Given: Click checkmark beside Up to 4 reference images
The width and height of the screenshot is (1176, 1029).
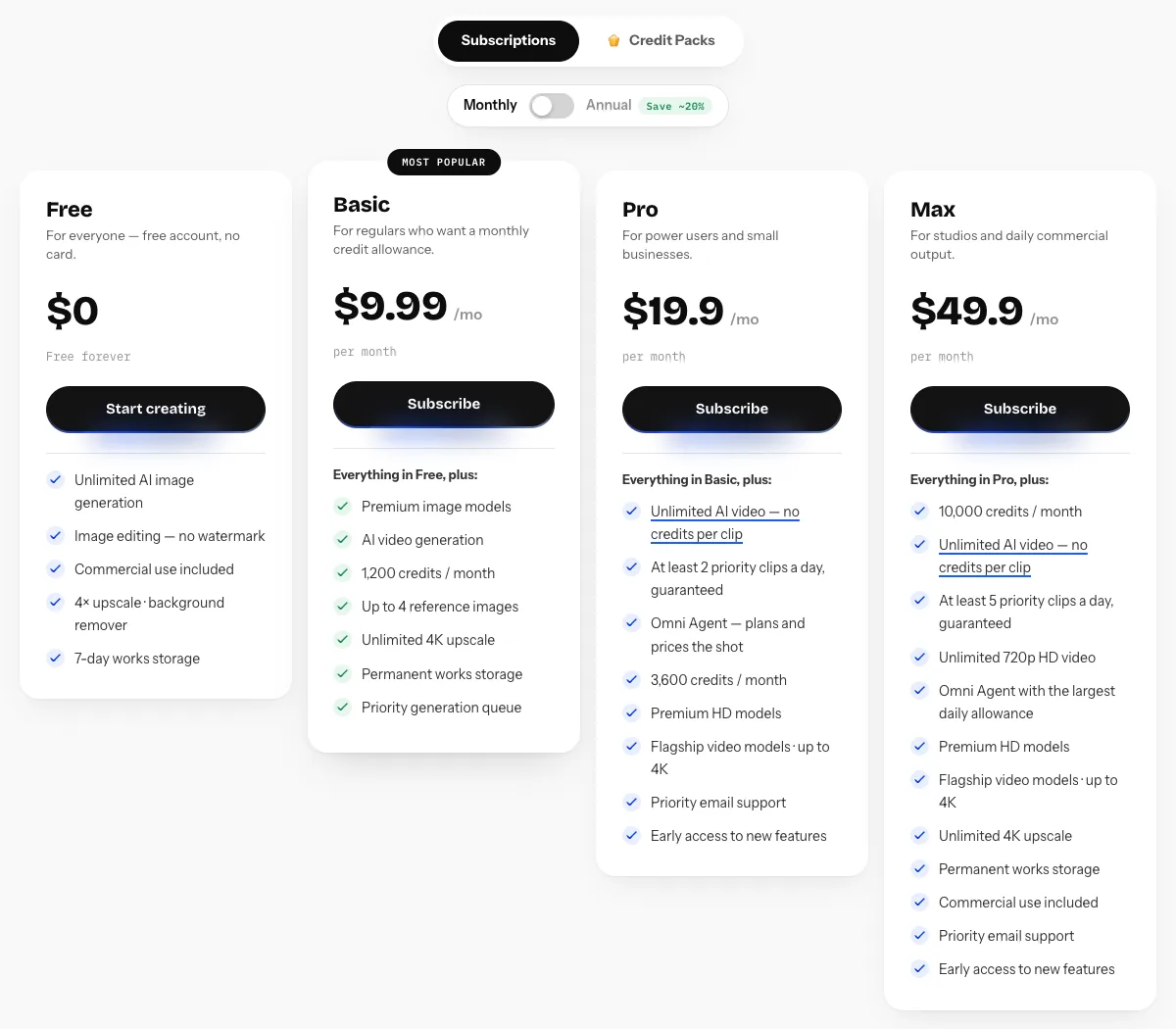Looking at the screenshot, I should coord(343,607).
